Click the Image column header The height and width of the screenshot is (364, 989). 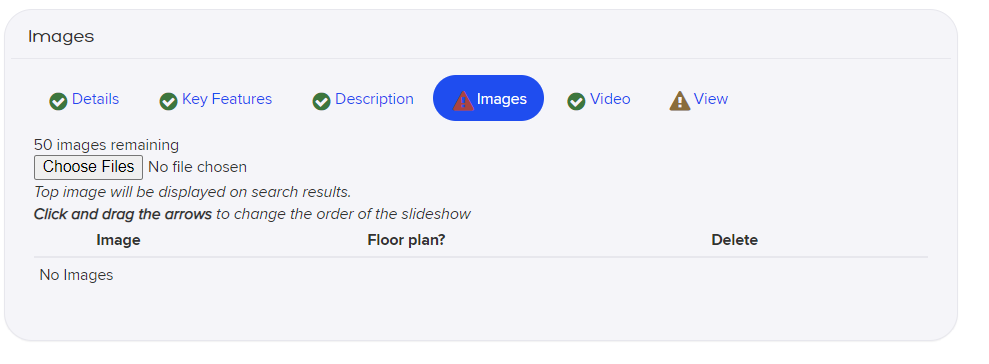(119, 240)
